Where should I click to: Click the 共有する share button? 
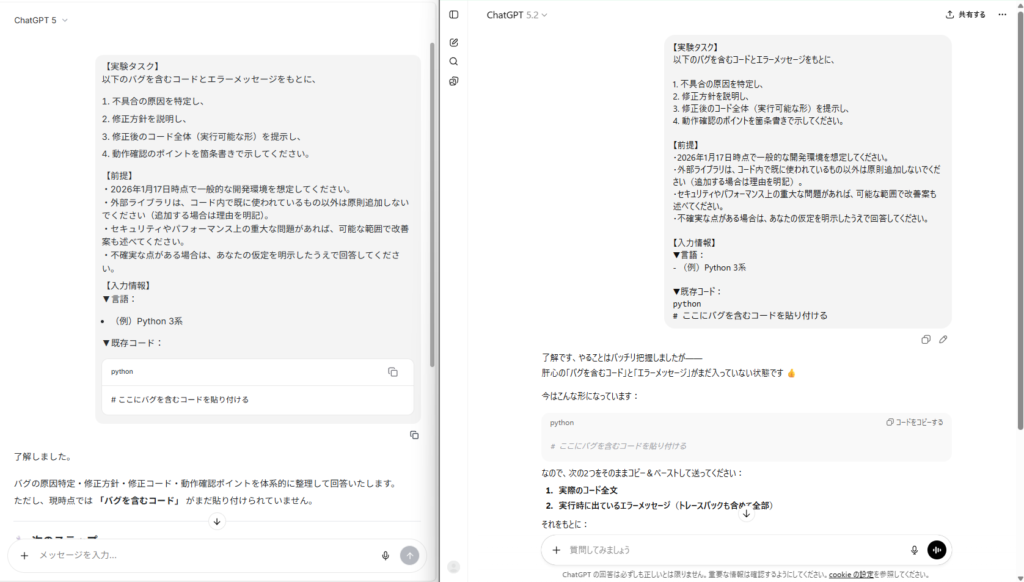[x=966, y=15]
